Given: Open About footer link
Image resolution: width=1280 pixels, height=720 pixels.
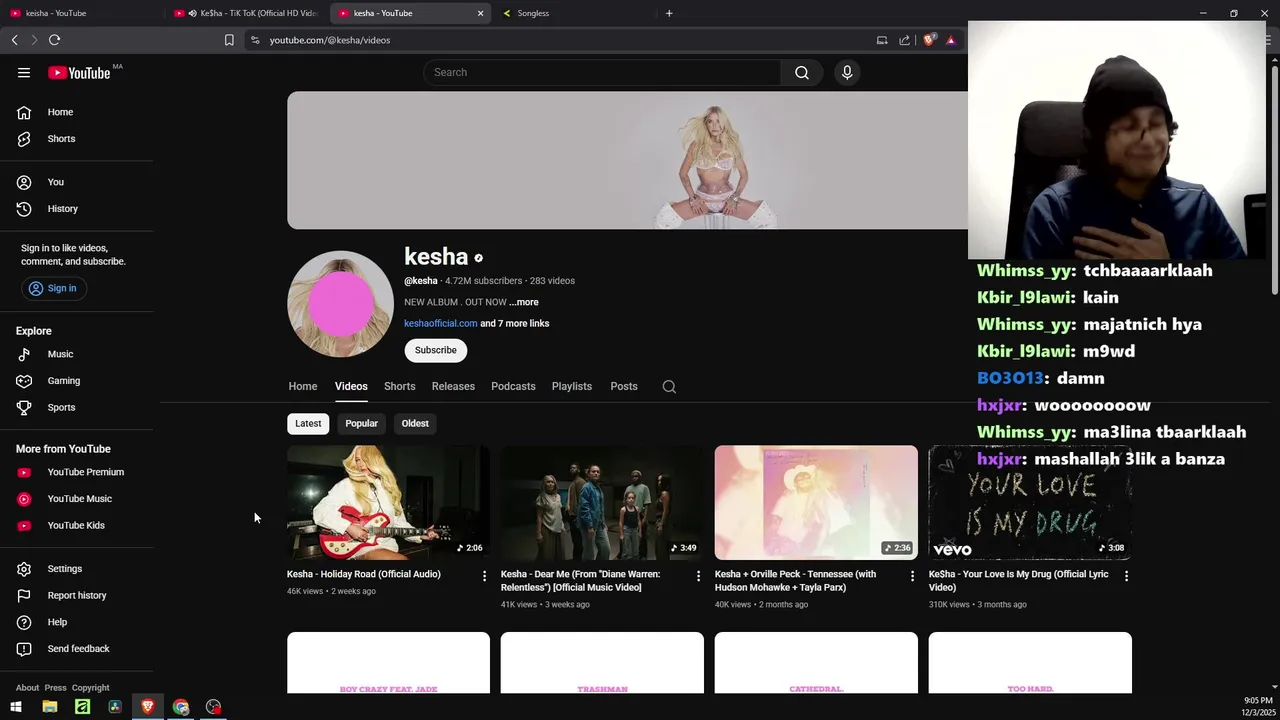Looking at the screenshot, I should click(x=27, y=688).
